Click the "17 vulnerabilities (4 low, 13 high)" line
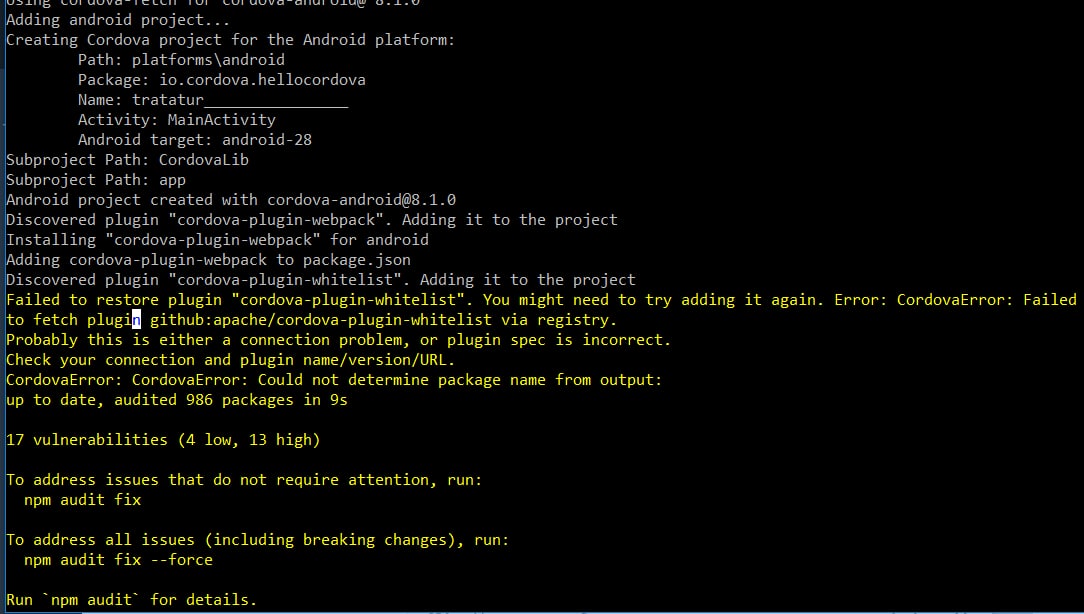 pos(163,440)
